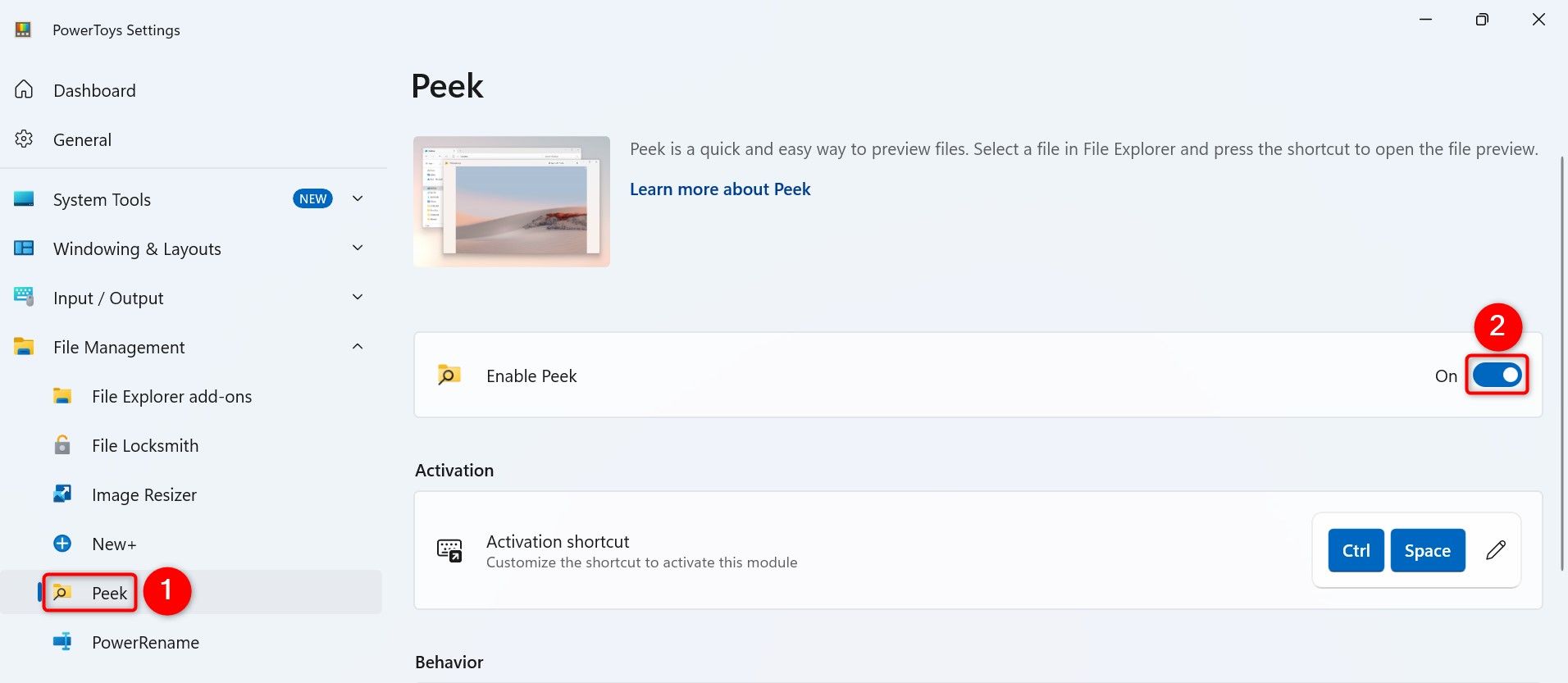Expand the System Tools section
Screen dimensions: 1568x683
358,199
